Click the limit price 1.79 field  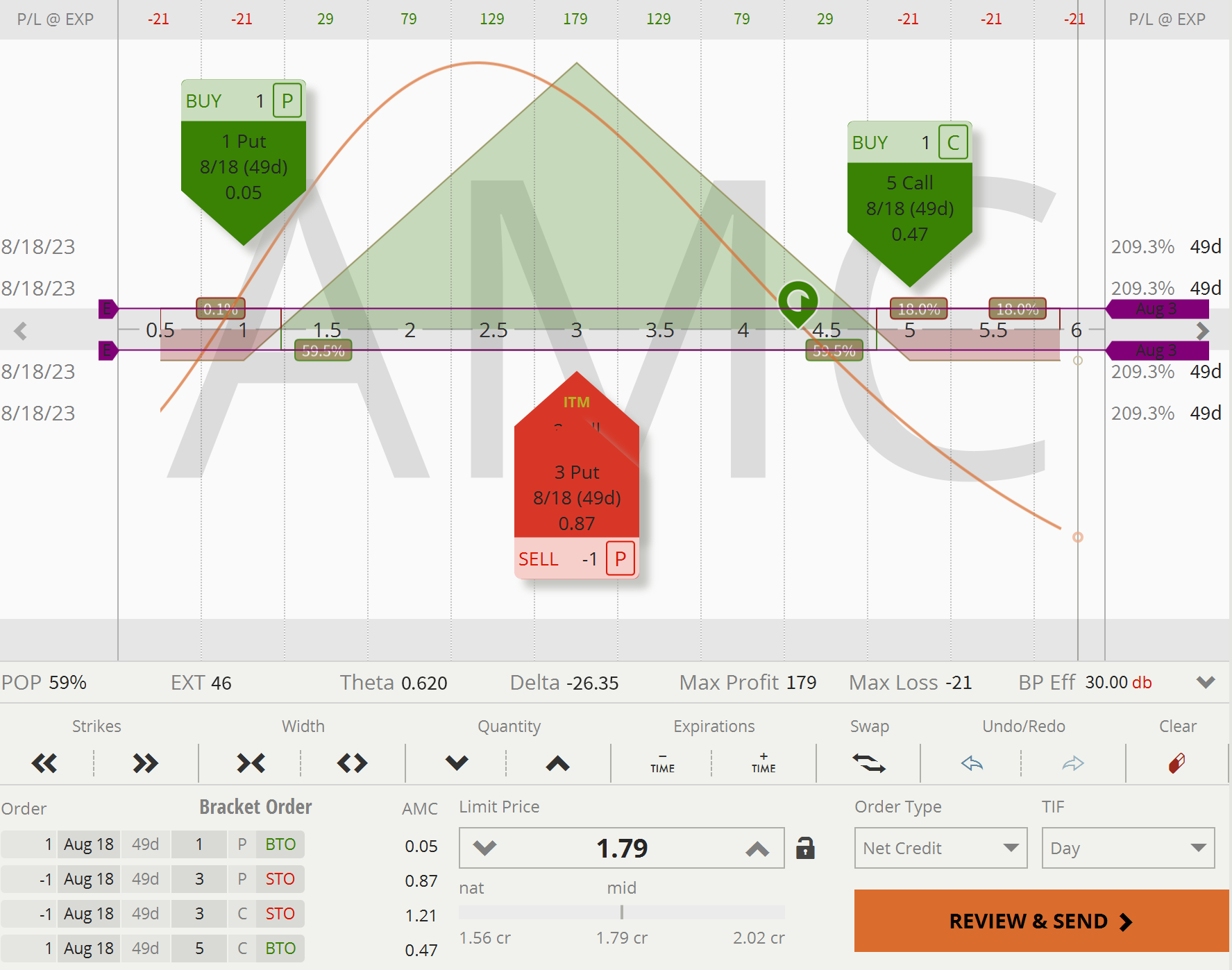pos(622,848)
